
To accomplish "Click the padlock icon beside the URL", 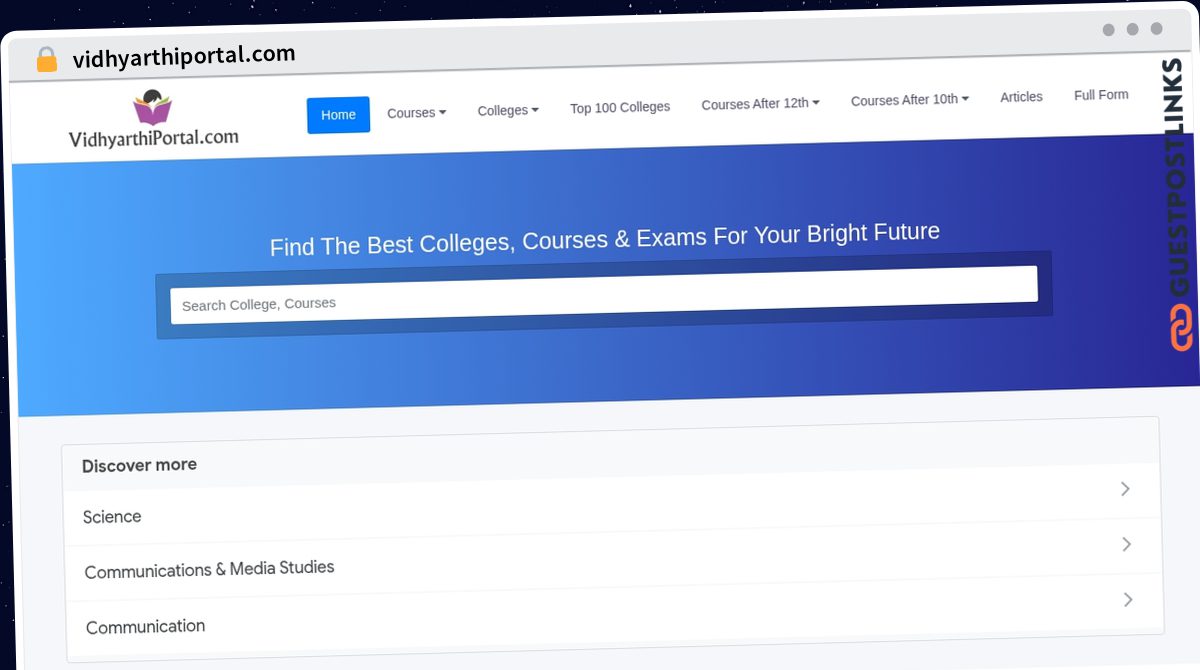I will (46, 59).
